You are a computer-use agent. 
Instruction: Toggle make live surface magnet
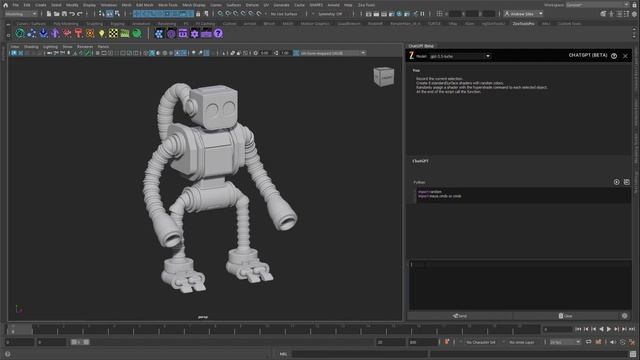tap(259, 14)
